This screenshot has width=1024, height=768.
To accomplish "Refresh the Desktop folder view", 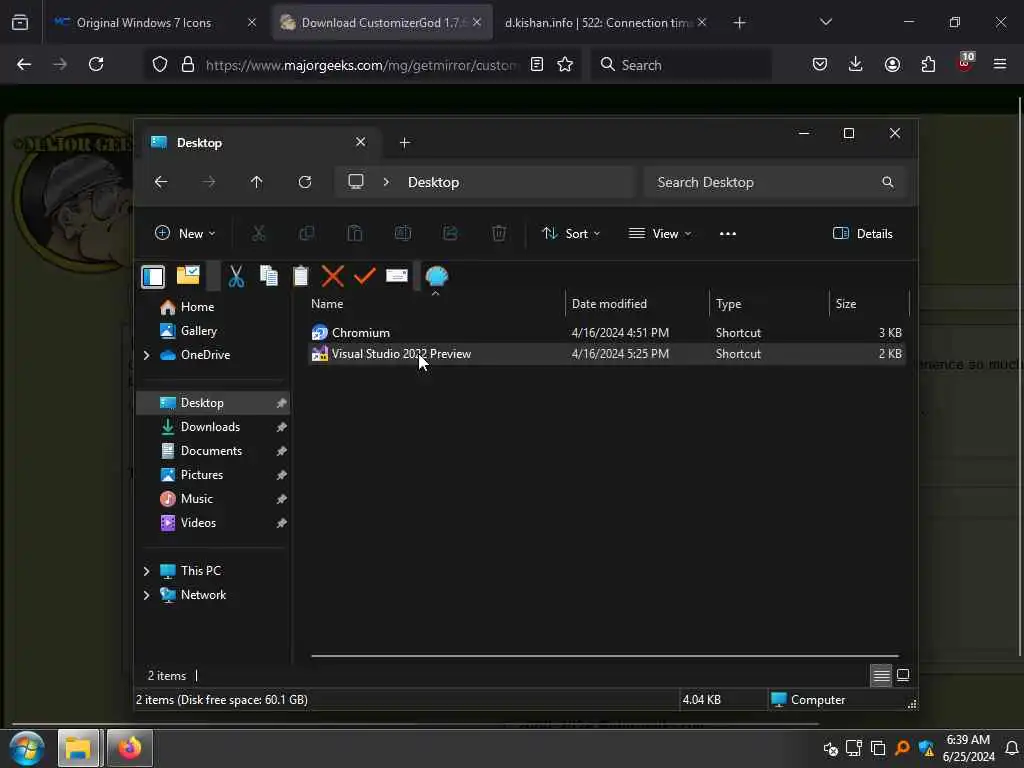I will [x=305, y=182].
